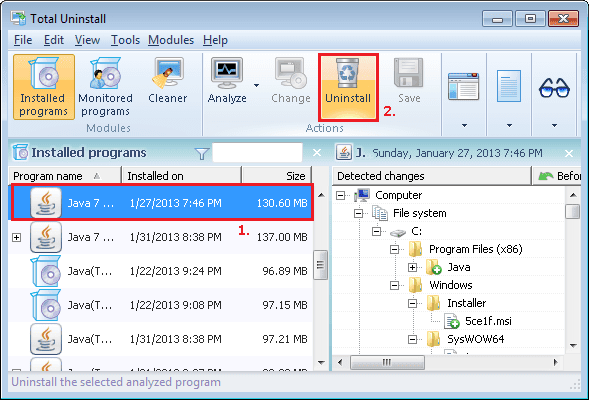Sort by Program name column header
This screenshot has height=400, width=589.
pyautogui.click(x=65, y=176)
